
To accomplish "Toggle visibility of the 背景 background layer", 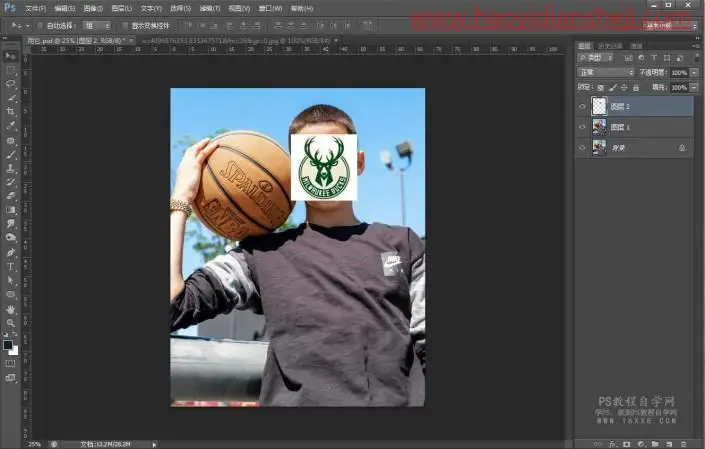I will tap(582, 147).
